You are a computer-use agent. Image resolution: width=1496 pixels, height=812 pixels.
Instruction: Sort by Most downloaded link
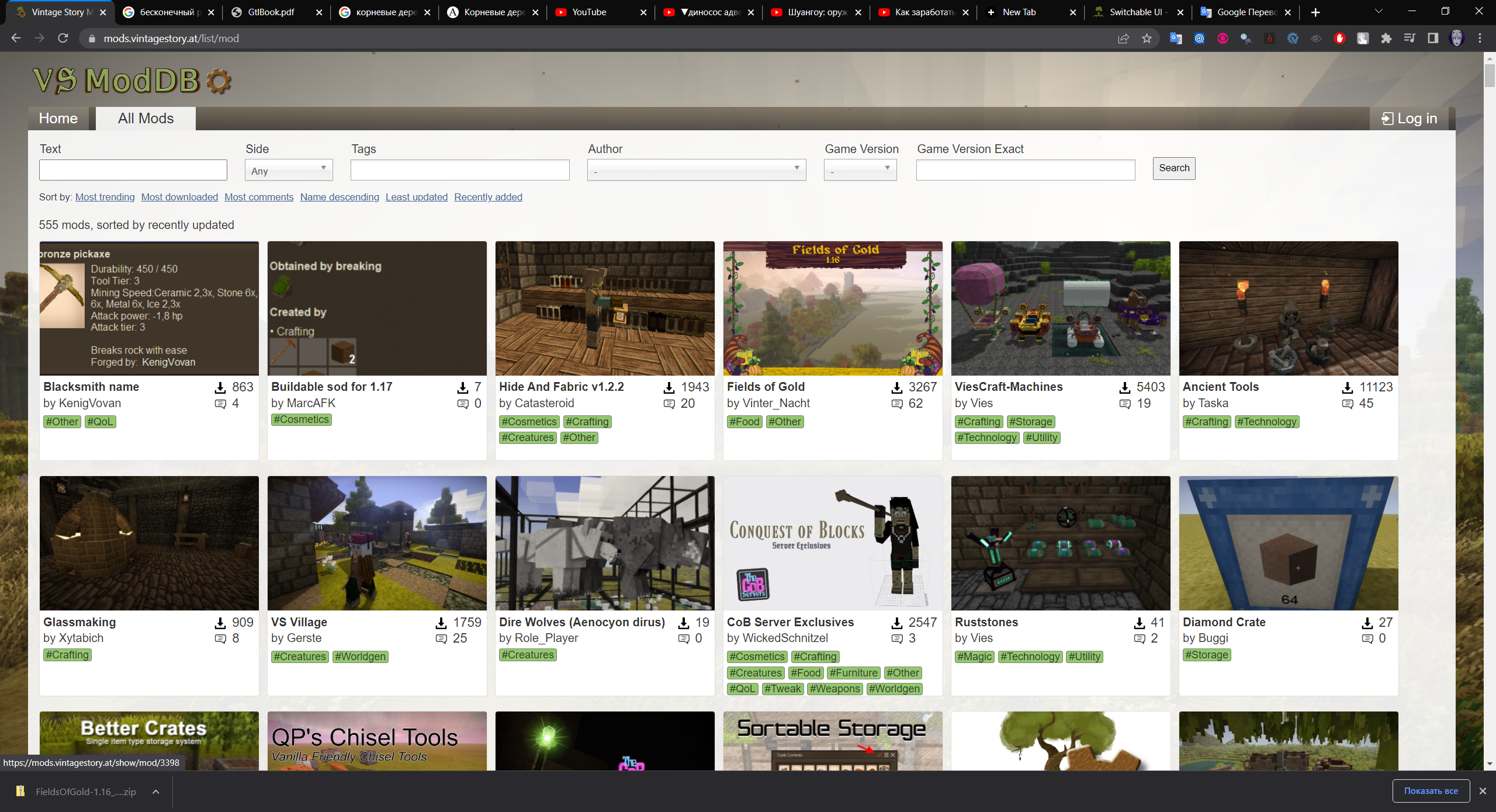(179, 197)
